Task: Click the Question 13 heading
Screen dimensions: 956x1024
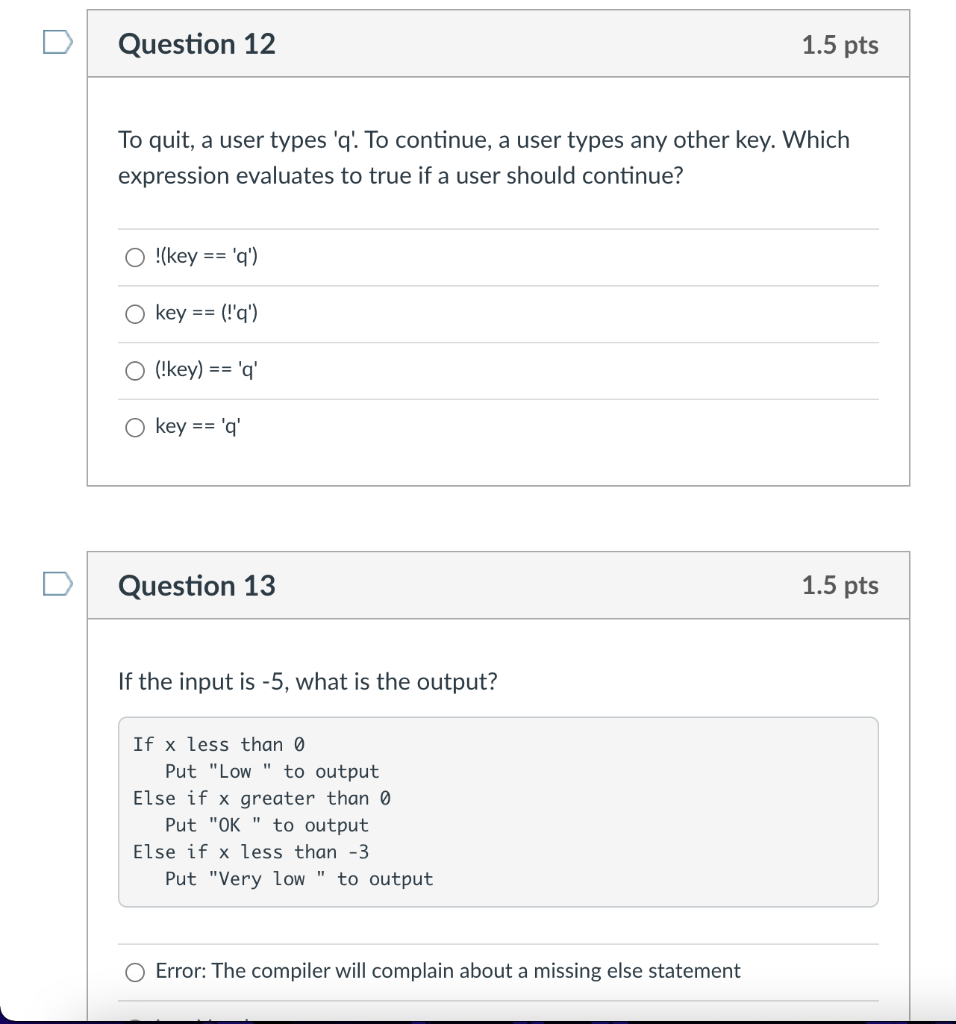Action: (196, 586)
